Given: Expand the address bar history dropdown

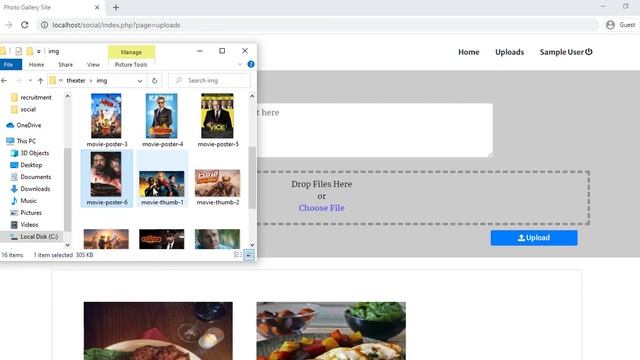Looking at the screenshot, I should (x=140, y=81).
